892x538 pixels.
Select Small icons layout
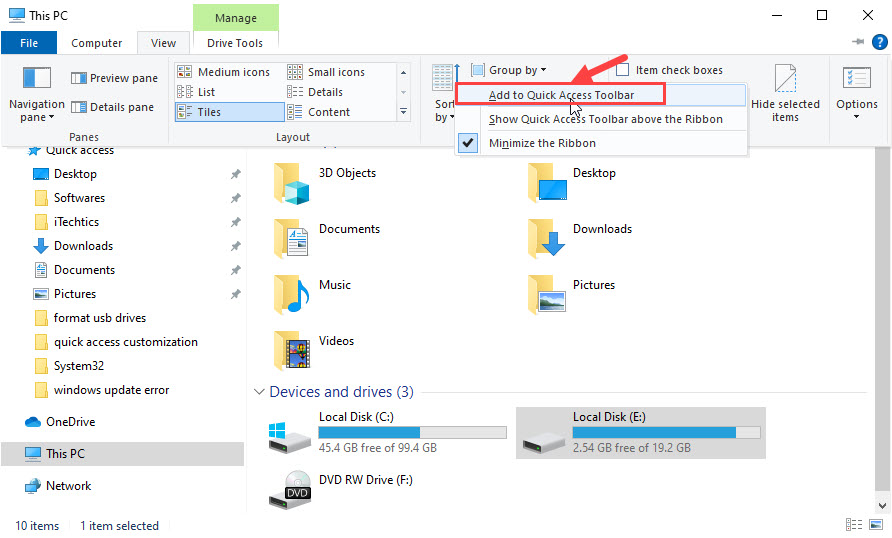click(326, 72)
